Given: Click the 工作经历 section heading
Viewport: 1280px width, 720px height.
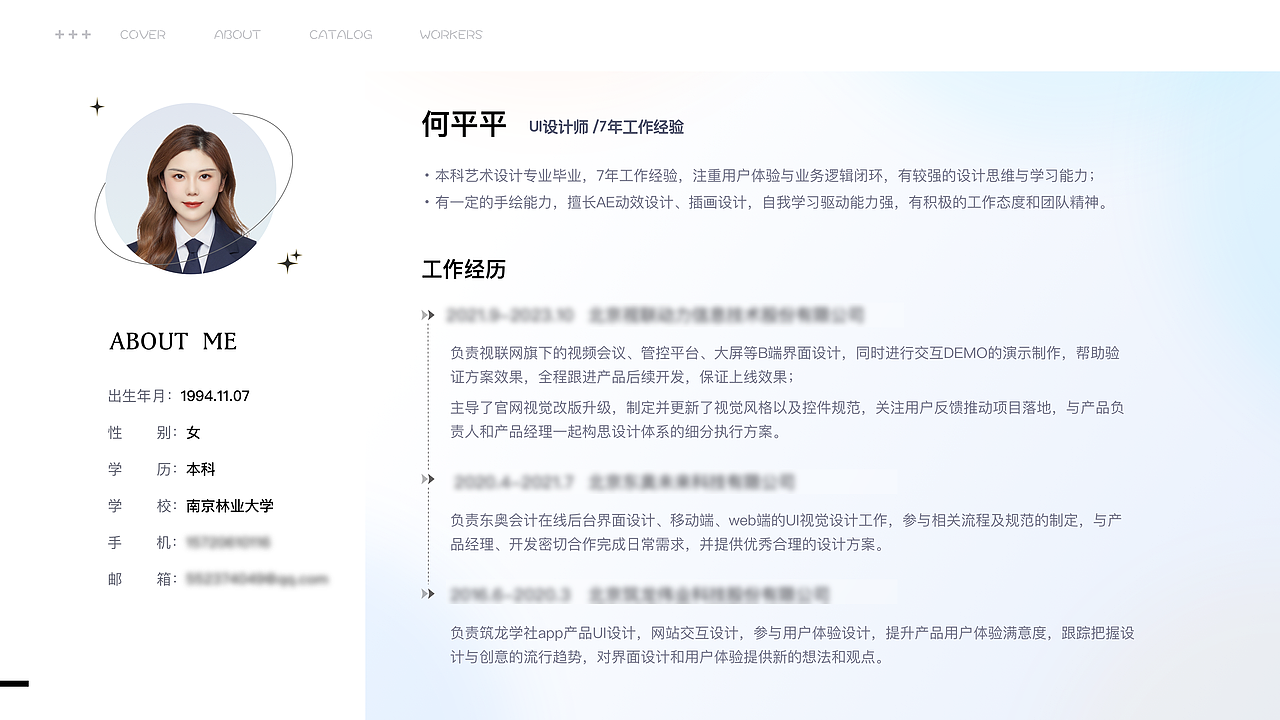Looking at the screenshot, I should (464, 269).
